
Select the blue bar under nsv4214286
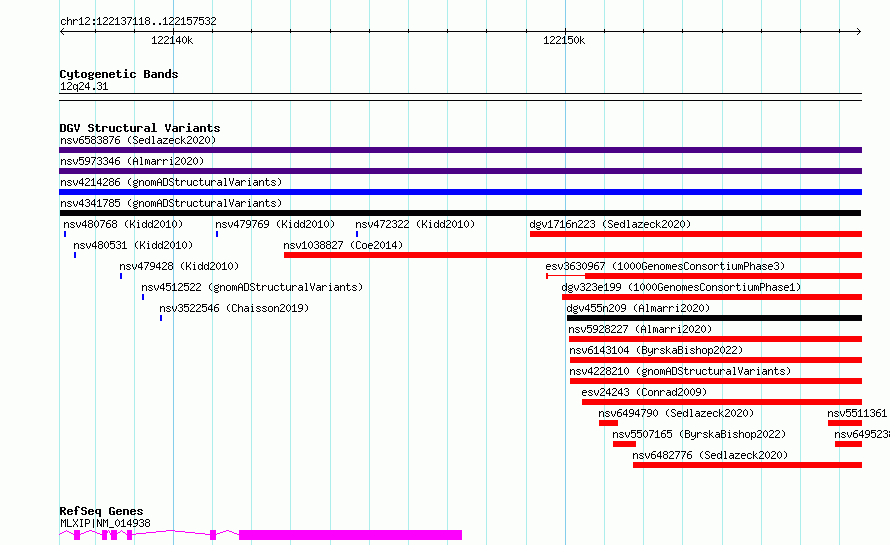point(460,192)
